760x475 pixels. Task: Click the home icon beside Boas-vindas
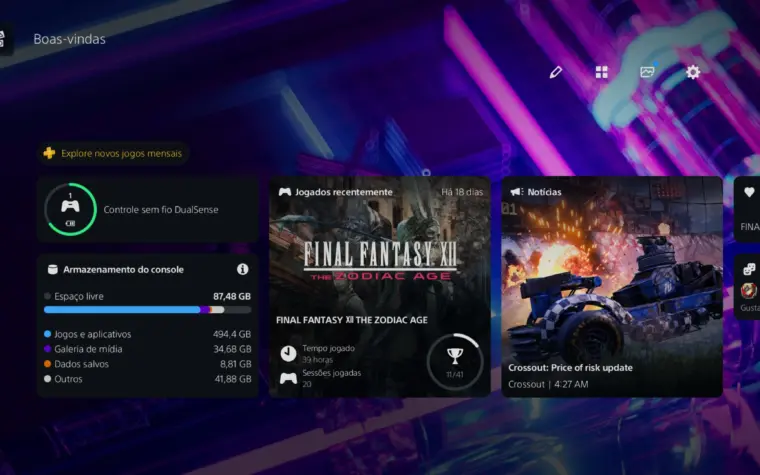(x=3, y=39)
